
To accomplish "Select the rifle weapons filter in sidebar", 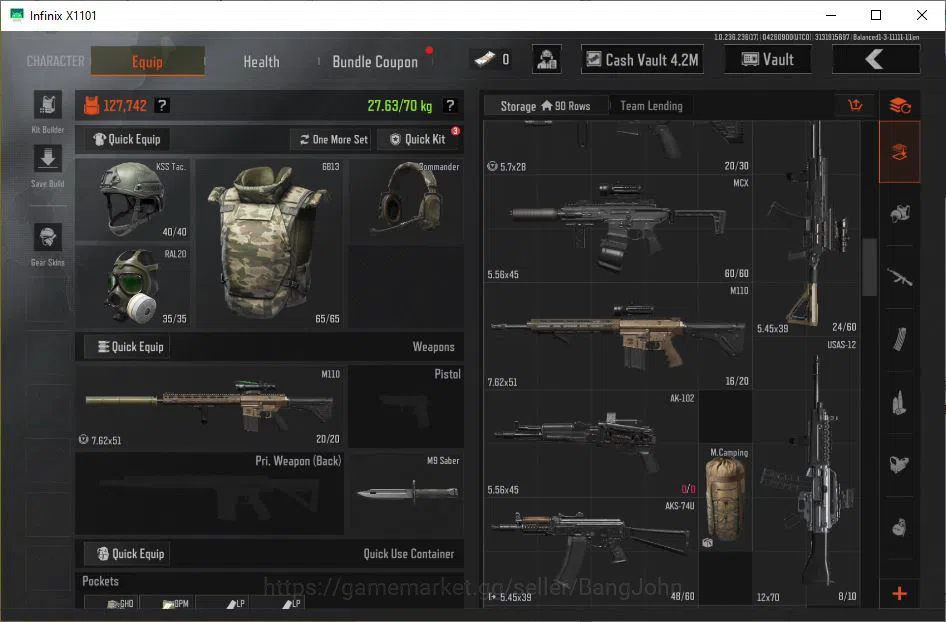I will [900, 278].
